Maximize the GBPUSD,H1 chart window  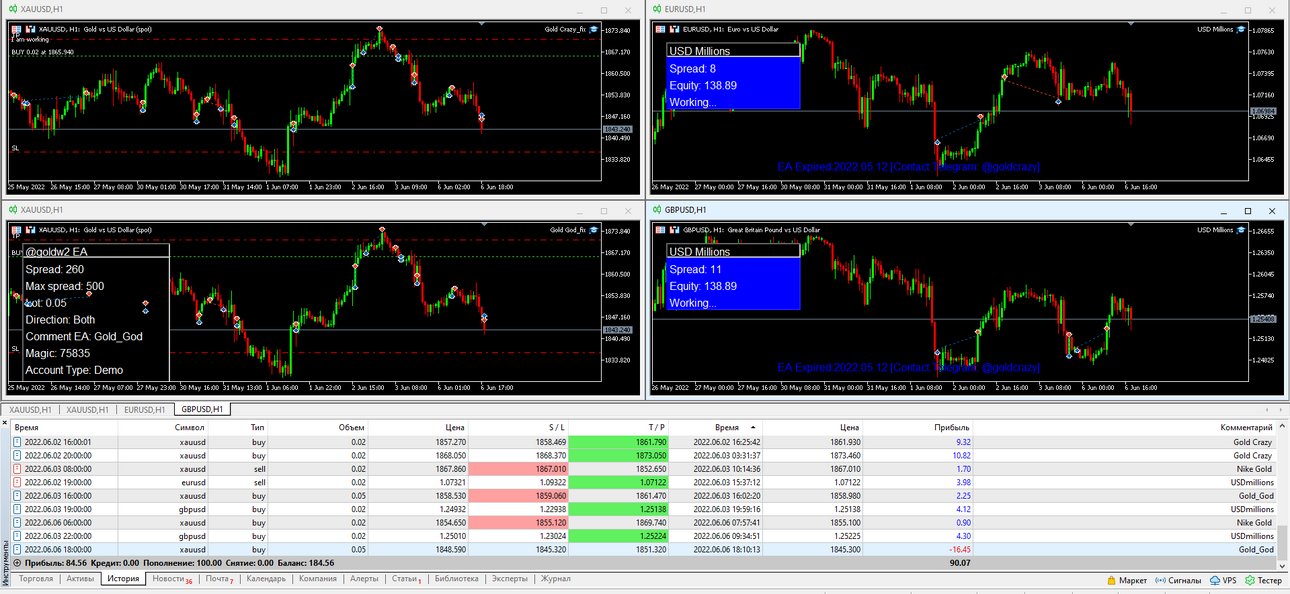point(1247,210)
